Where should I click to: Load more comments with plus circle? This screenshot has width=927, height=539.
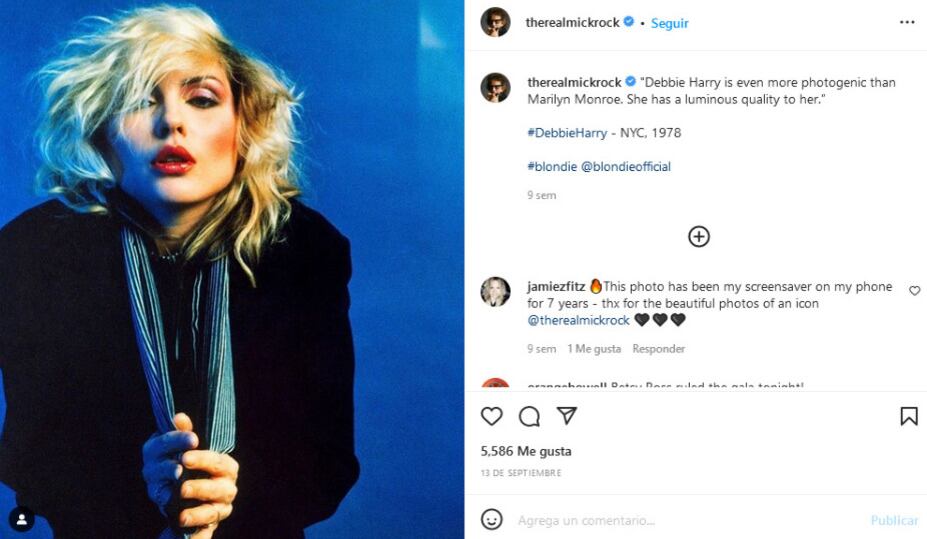699,237
